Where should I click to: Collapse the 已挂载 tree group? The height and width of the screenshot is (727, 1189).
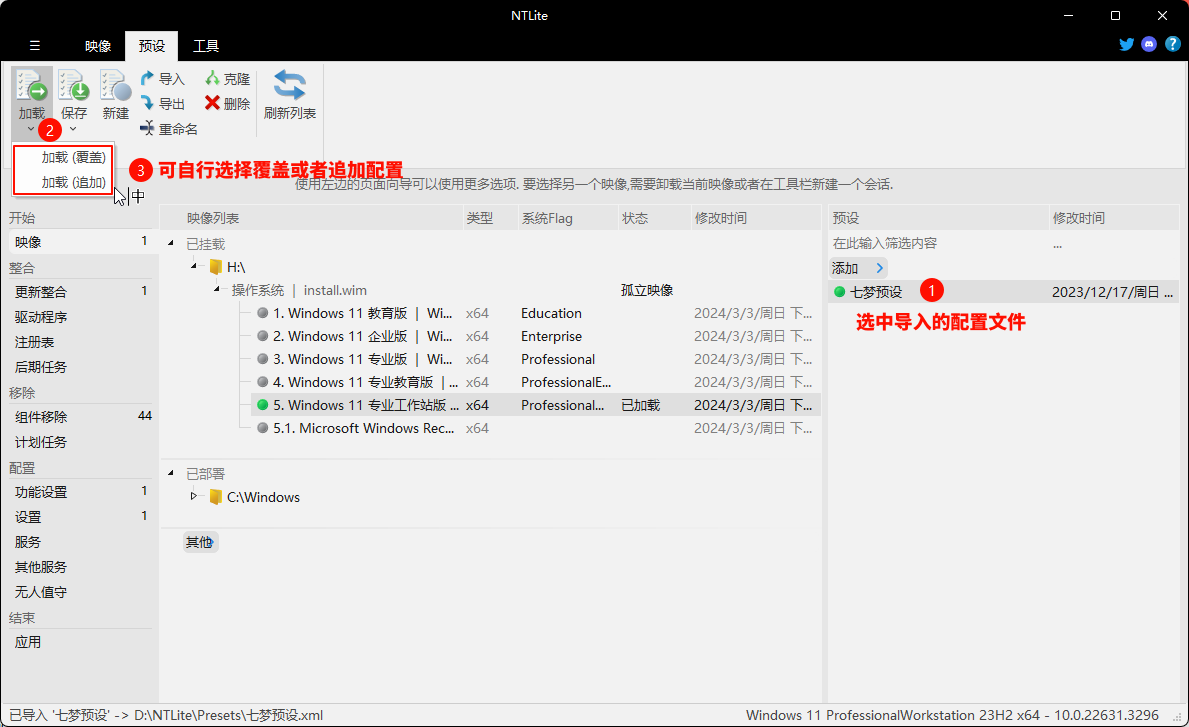coord(171,243)
